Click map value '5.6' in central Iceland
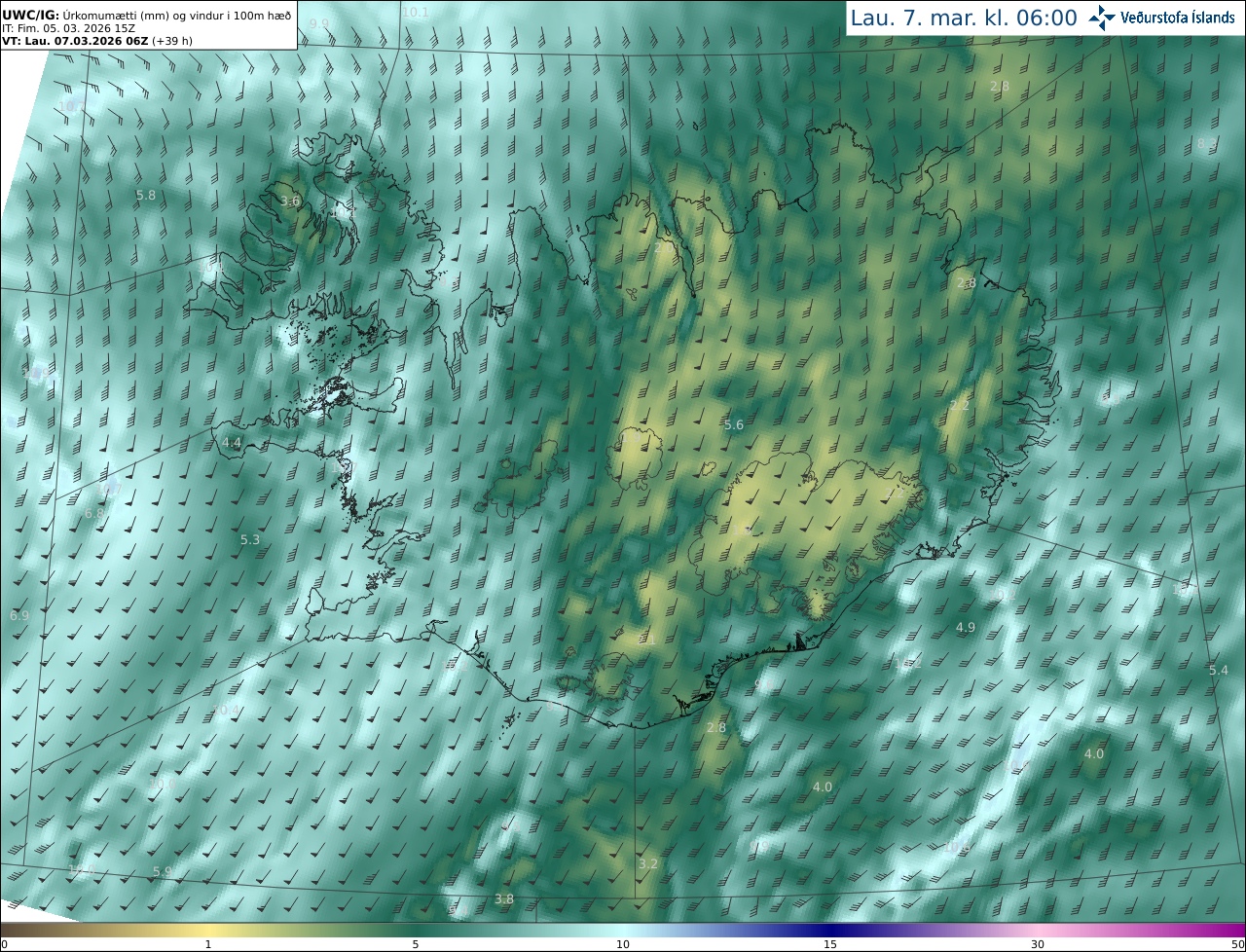This screenshot has height=952, width=1246. (734, 425)
